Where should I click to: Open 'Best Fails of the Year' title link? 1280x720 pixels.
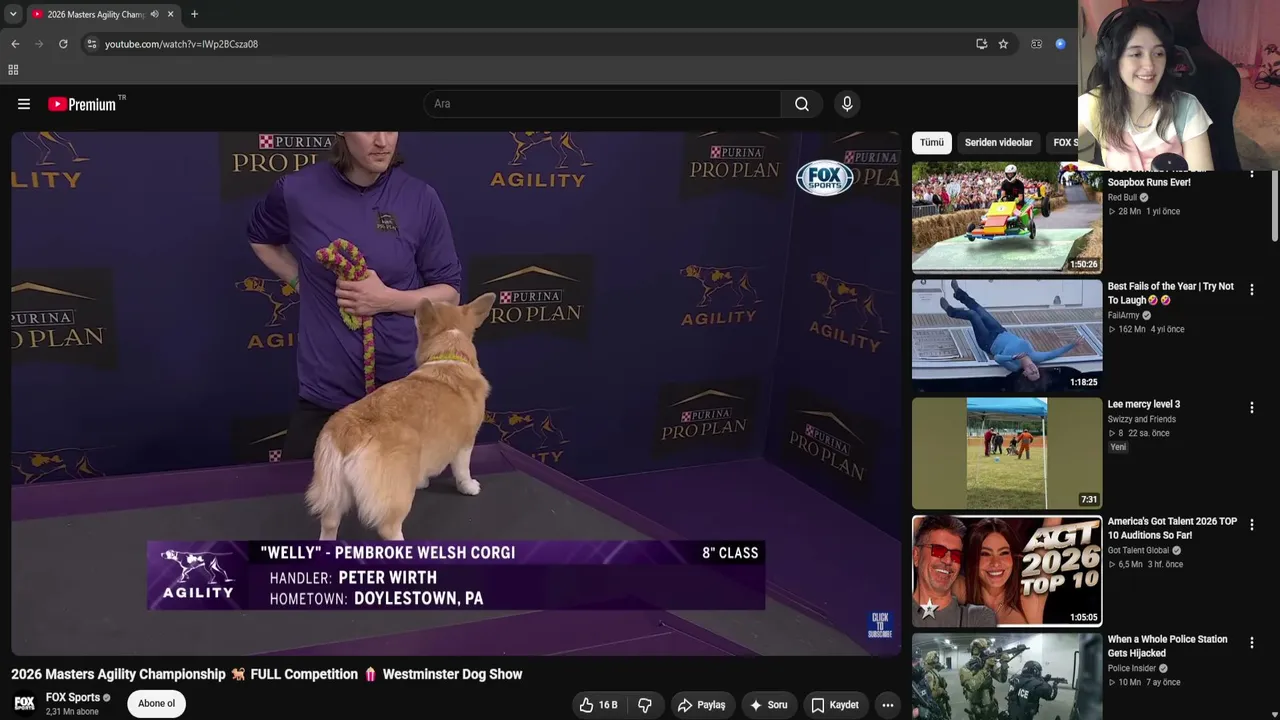pyautogui.click(x=1171, y=293)
